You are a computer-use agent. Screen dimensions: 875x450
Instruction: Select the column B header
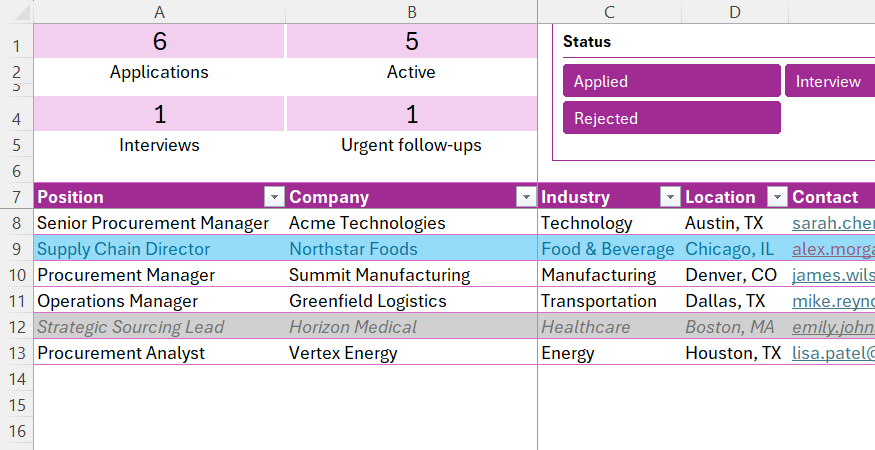click(412, 12)
